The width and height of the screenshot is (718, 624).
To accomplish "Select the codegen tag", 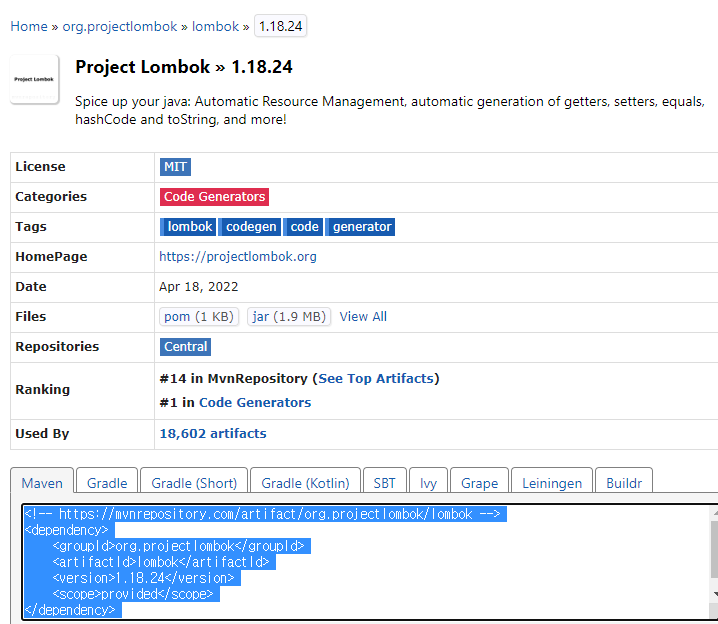I will [x=250, y=227].
